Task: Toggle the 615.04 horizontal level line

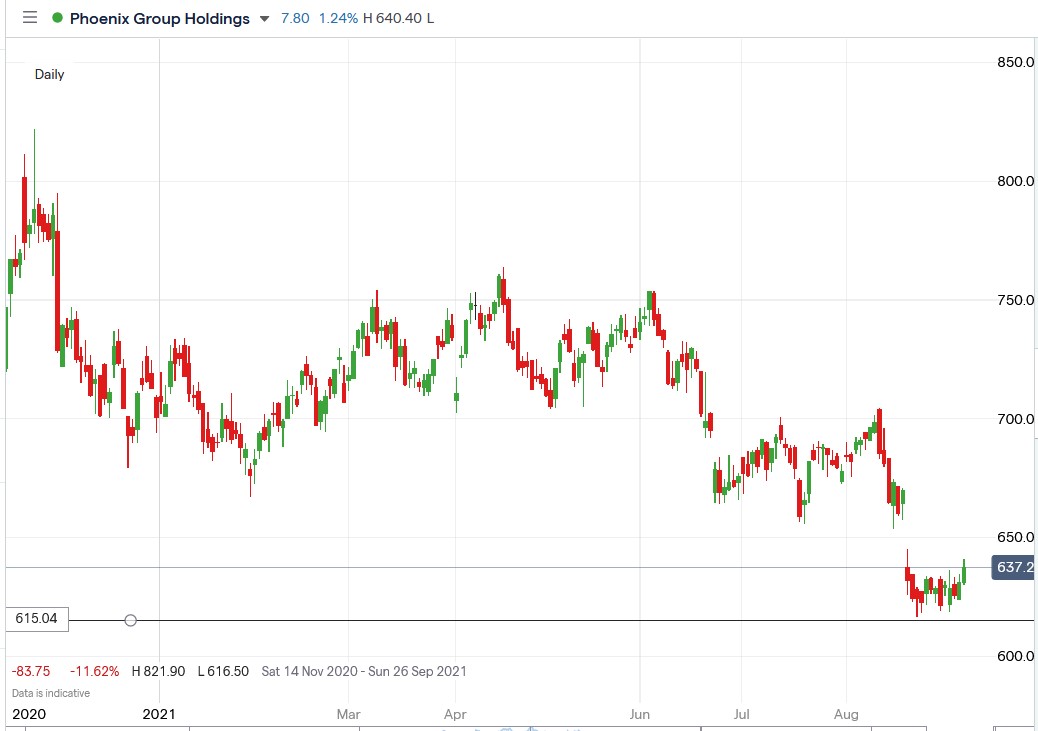Action: click(x=500, y=620)
